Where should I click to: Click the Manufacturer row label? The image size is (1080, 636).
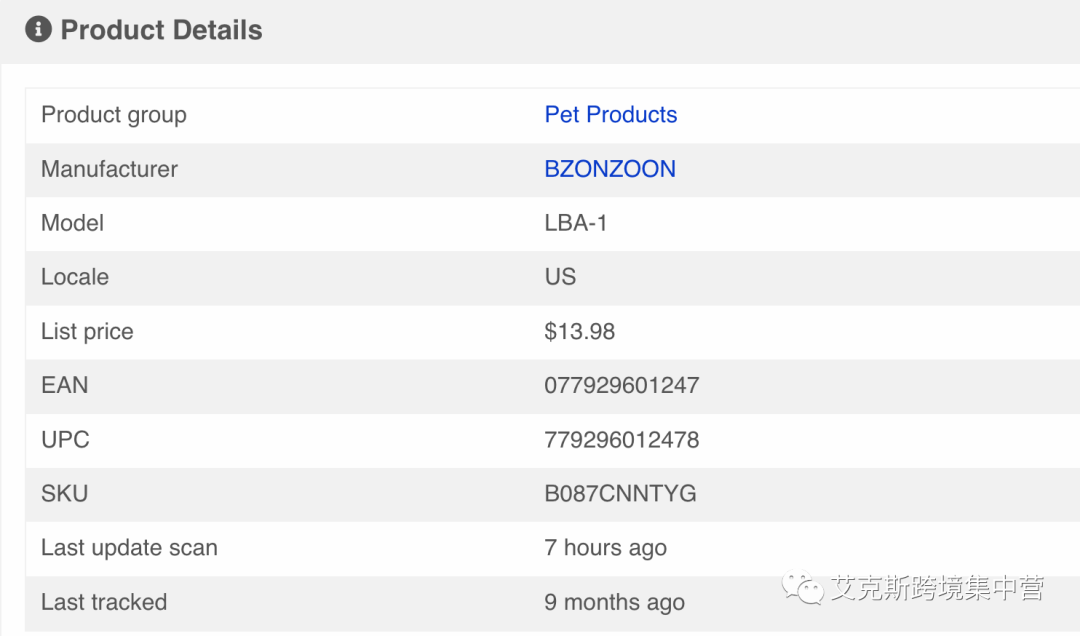(x=109, y=169)
